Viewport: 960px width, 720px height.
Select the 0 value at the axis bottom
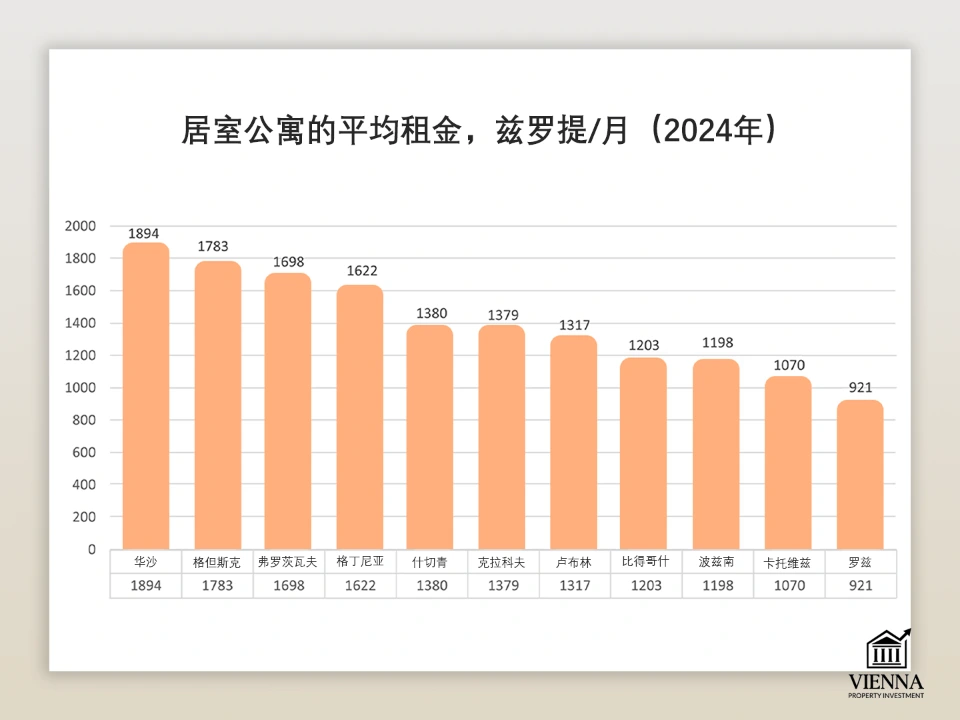click(x=91, y=549)
